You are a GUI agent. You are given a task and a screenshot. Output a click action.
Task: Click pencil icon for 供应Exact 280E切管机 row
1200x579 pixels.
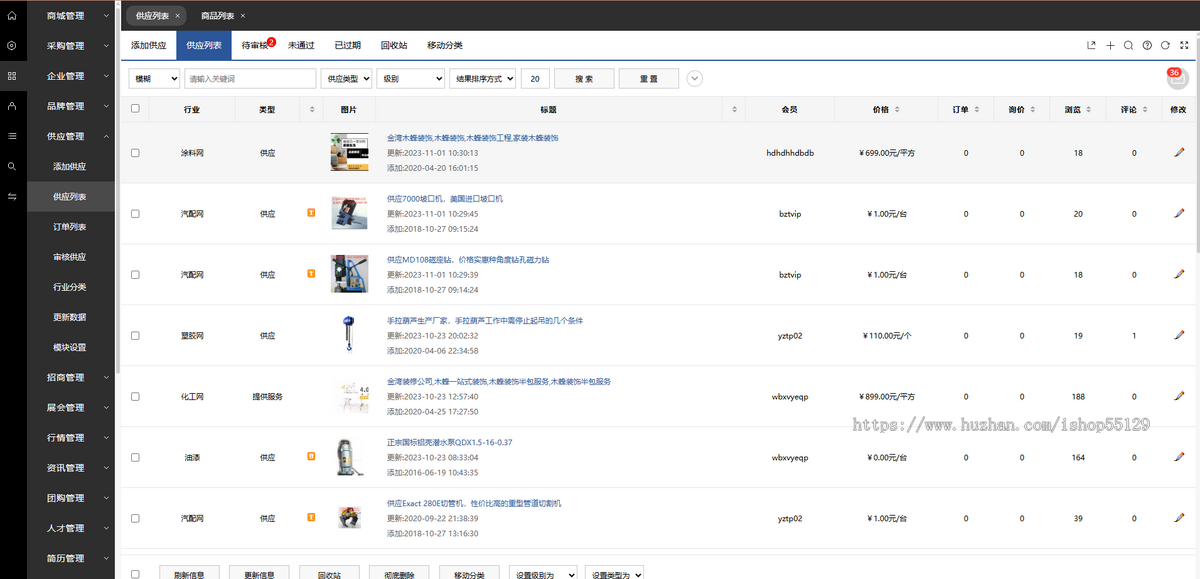[x=1179, y=518]
